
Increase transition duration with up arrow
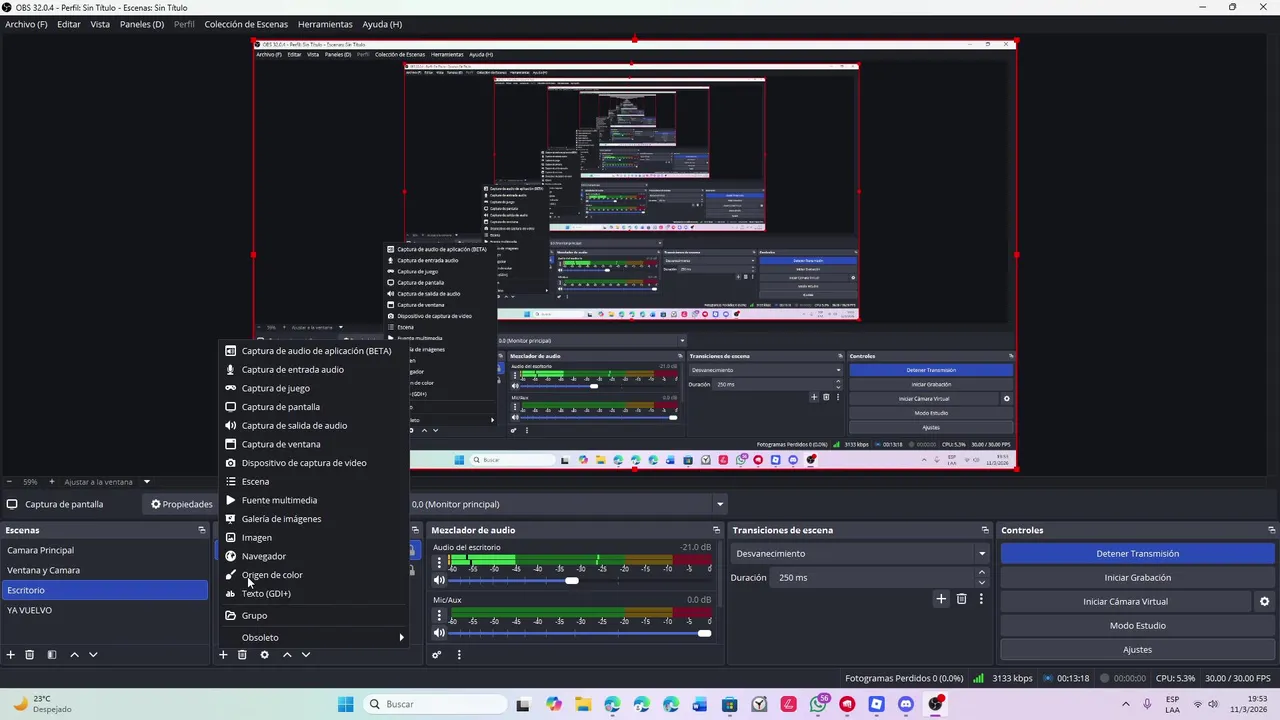[x=982, y=573]
